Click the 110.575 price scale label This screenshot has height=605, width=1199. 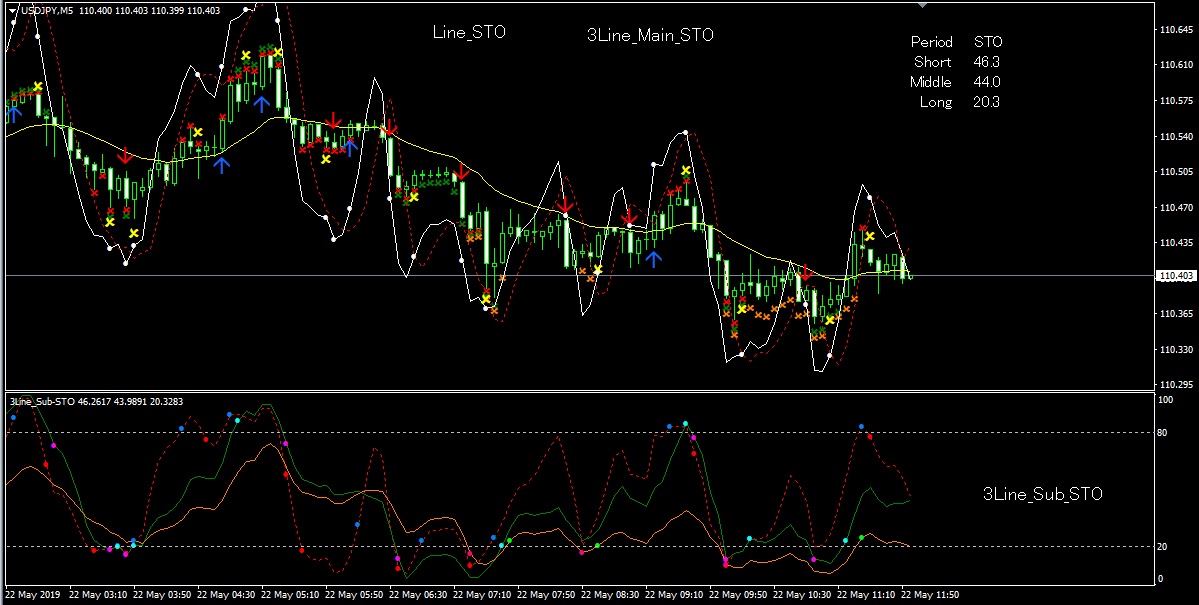pos(1177,101)
